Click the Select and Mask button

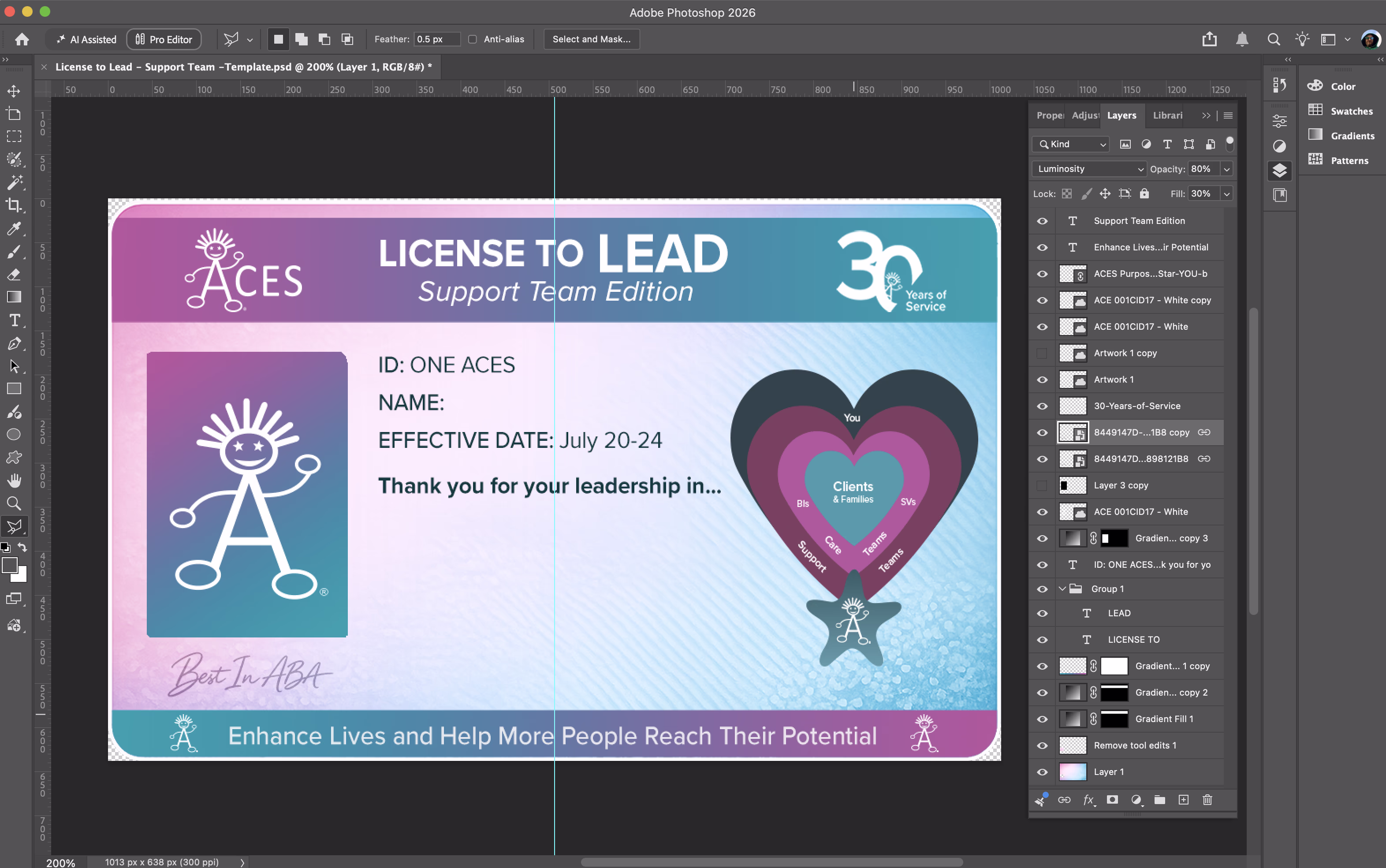(x=591, y=39)
